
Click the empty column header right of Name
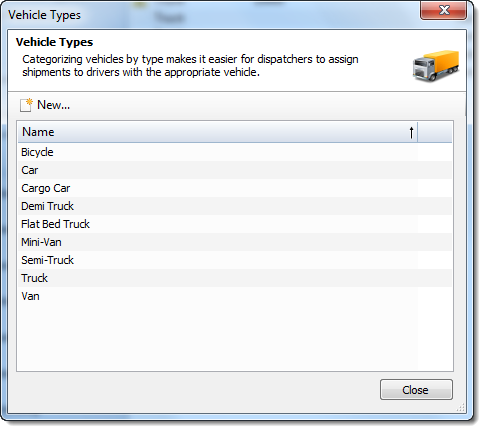435,132
